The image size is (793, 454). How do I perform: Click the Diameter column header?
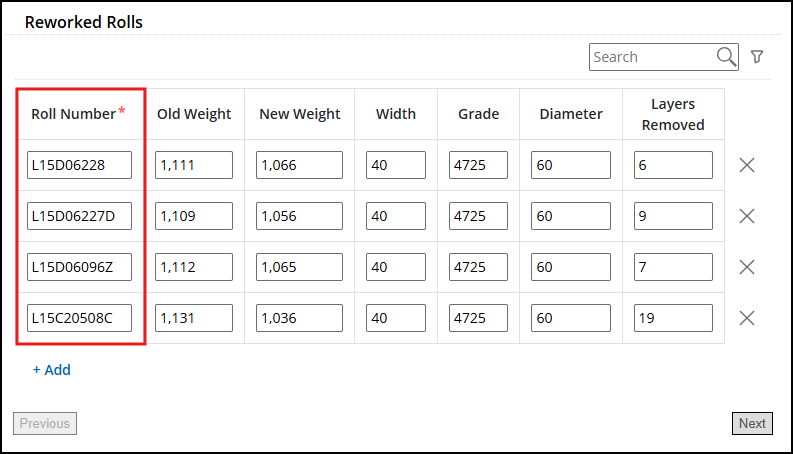[x=571, y=114]
